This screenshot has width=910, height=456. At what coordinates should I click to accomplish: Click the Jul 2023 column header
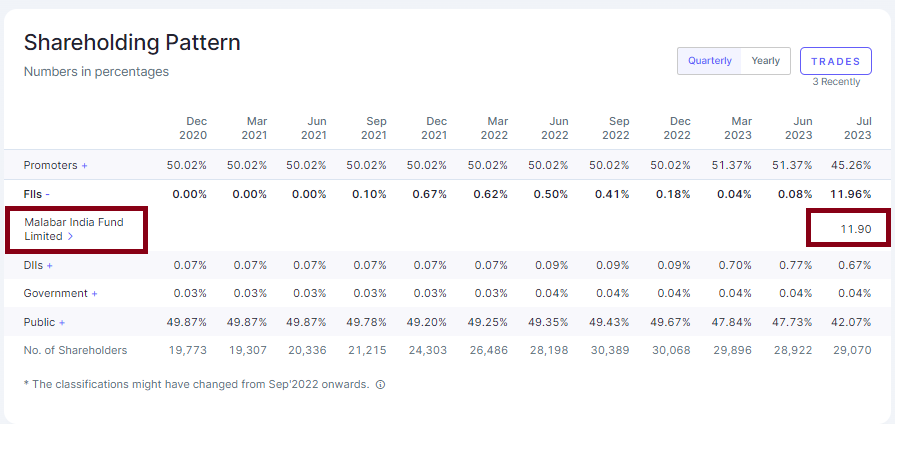[857, 128]
